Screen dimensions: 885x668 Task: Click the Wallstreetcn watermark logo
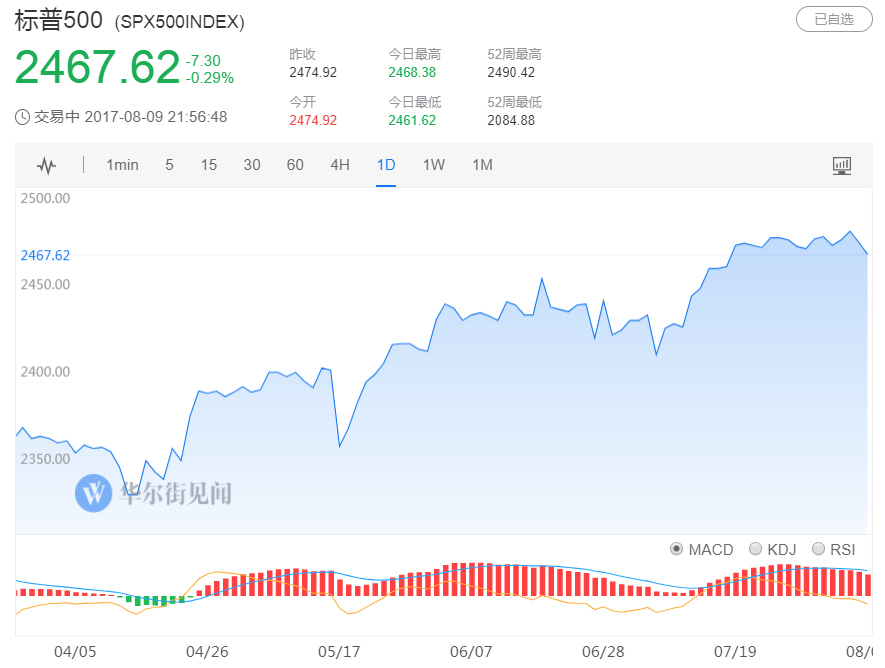[x=94, y=493]
